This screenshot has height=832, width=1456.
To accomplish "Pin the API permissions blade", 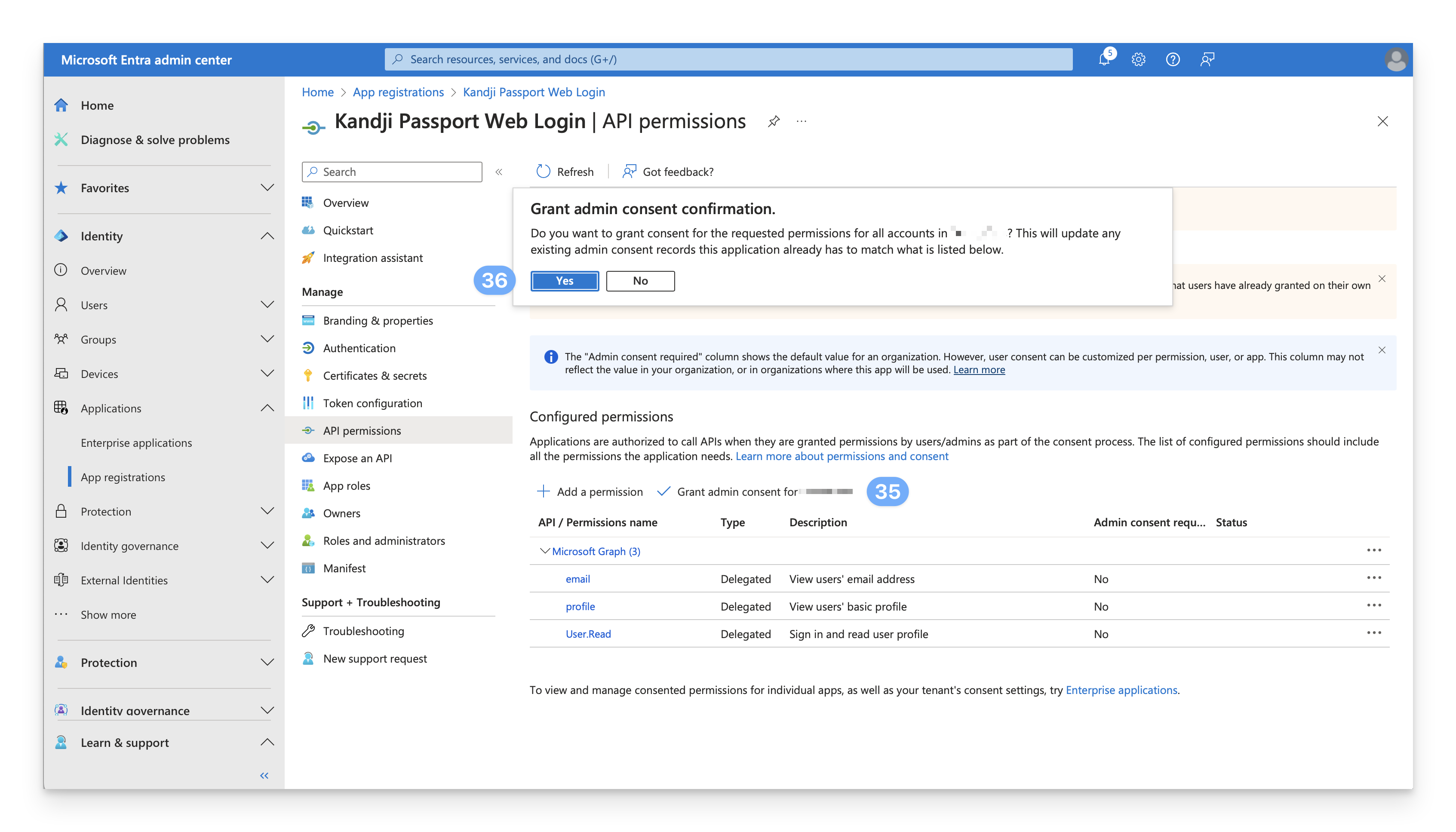I will pyautogui.click(x=774, y=121).
